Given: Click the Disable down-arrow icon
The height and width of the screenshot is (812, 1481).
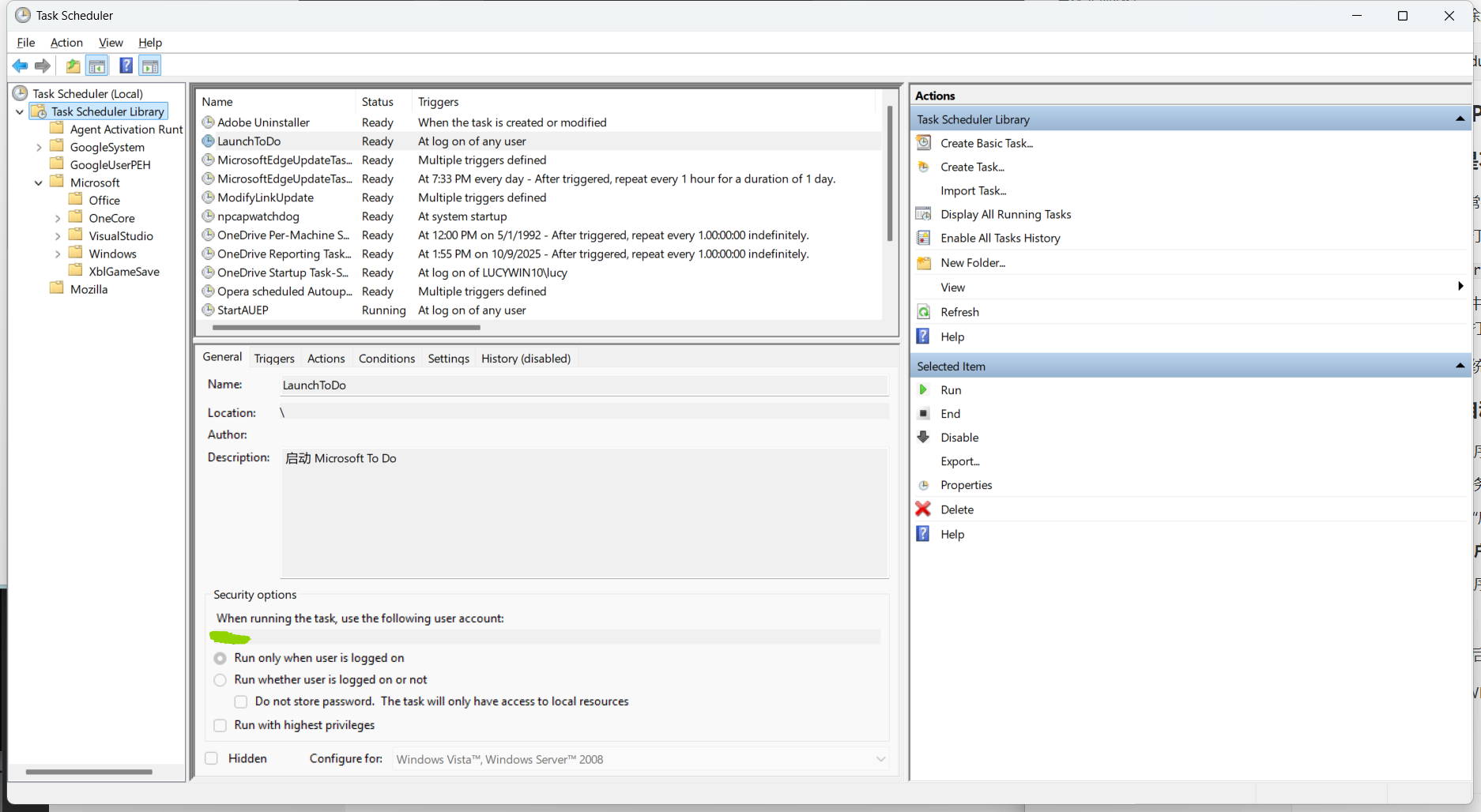Looking at the screenshot, I should (x=923, y=437).
